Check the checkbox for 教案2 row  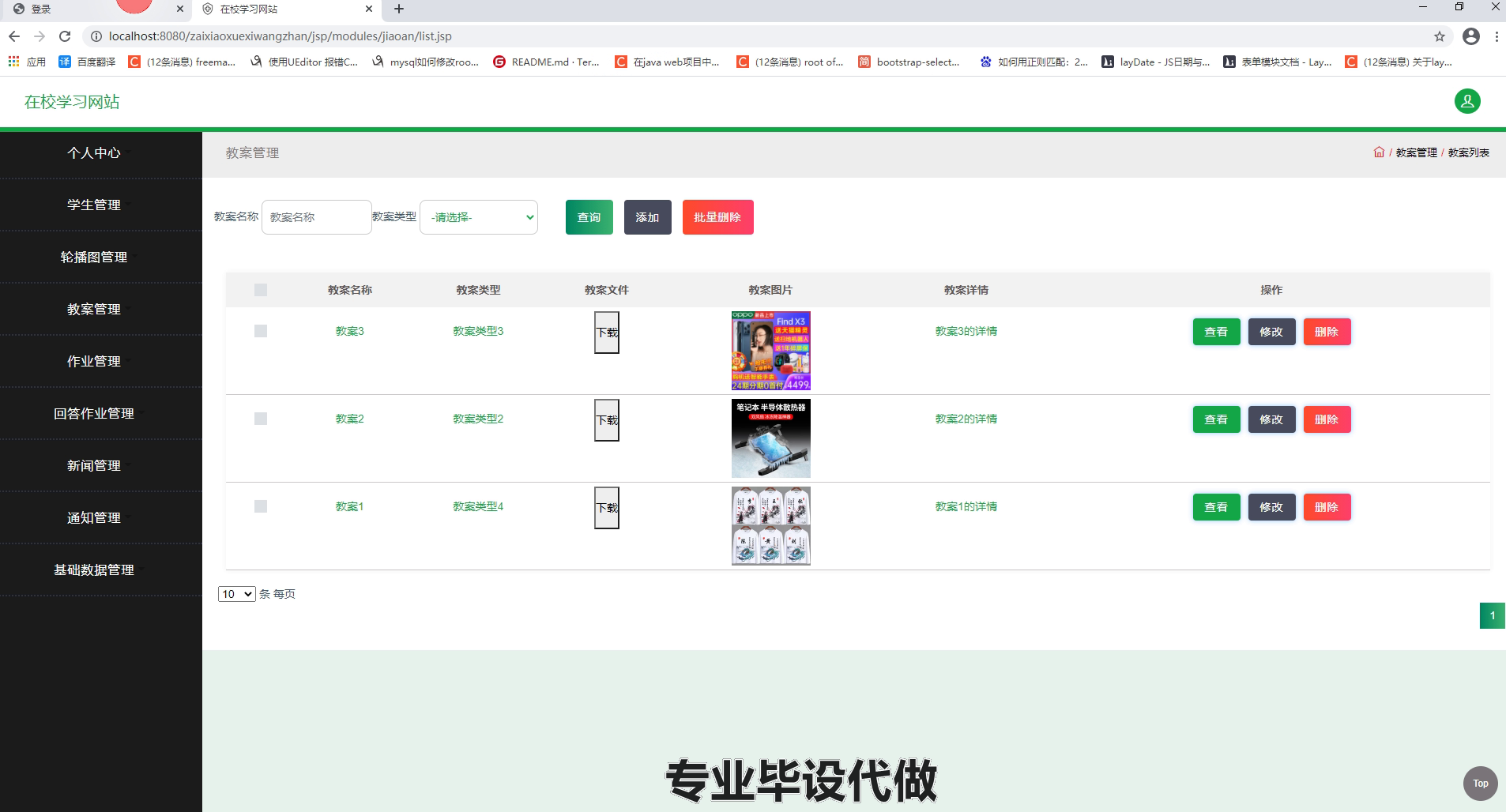click(x=261, y=419)
